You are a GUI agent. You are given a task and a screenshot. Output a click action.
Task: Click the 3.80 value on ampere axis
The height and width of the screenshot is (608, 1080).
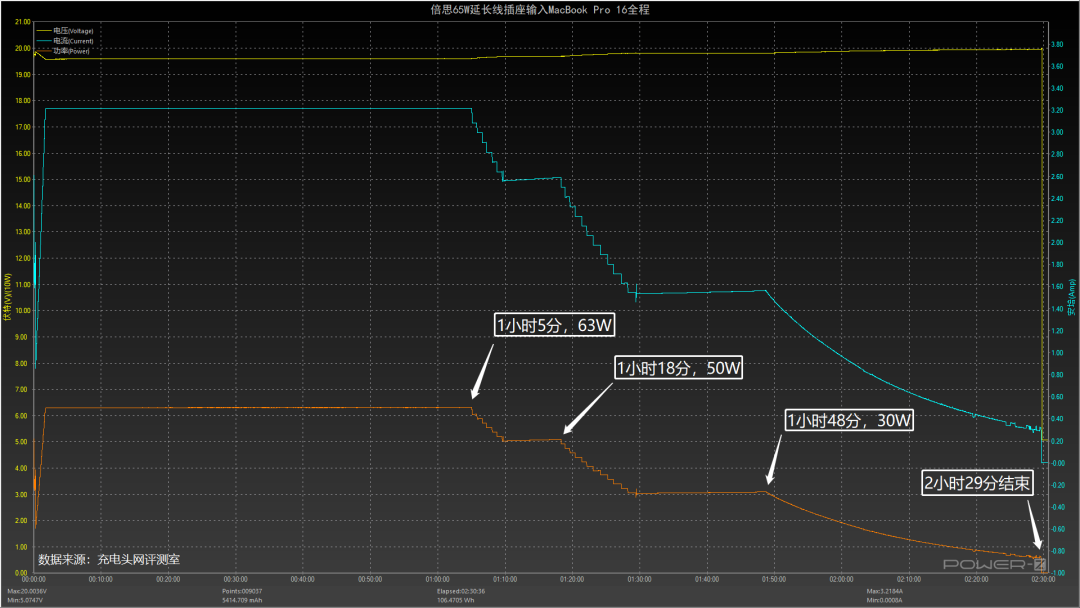1057,44
